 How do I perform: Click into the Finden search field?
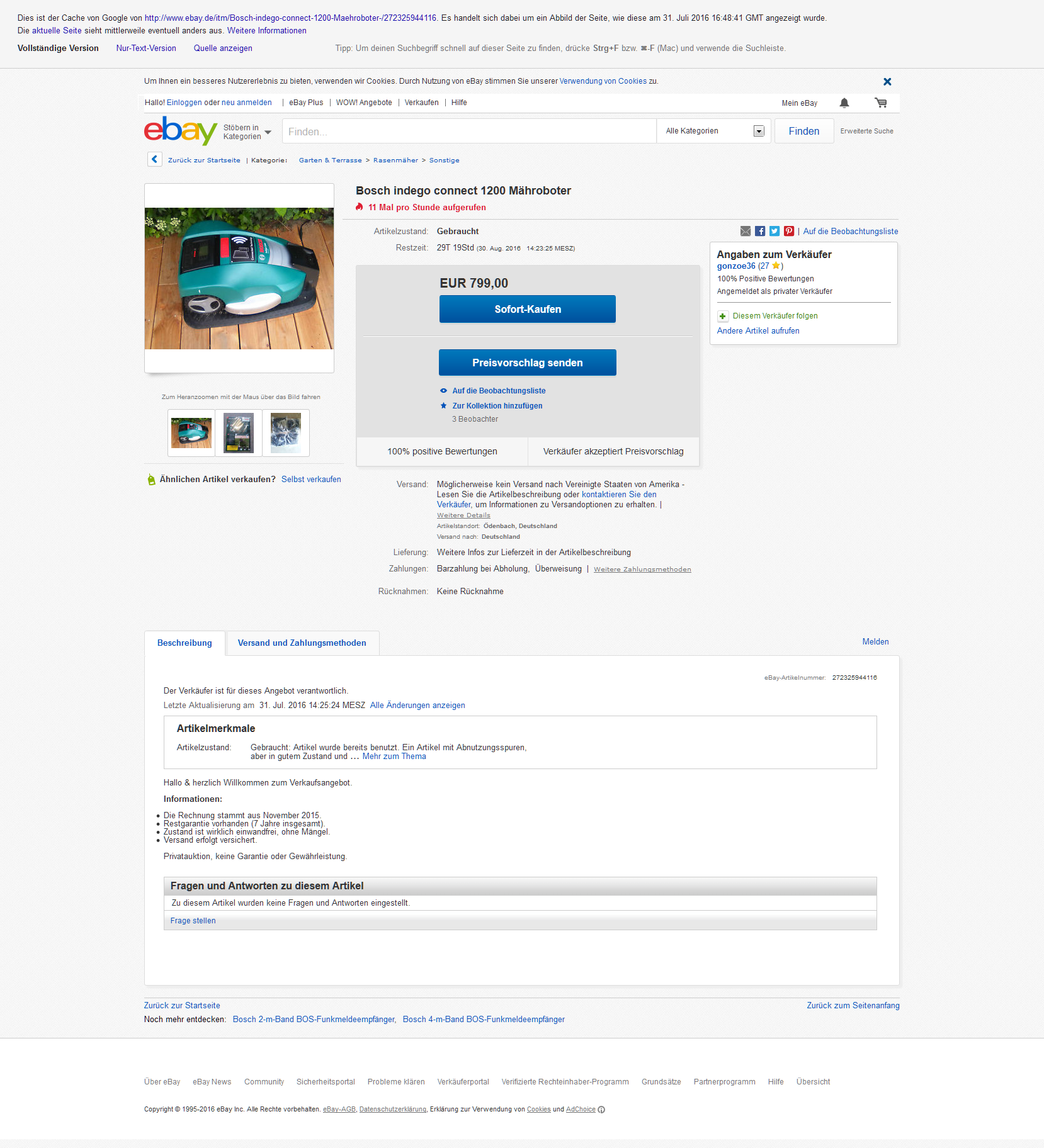468,132
